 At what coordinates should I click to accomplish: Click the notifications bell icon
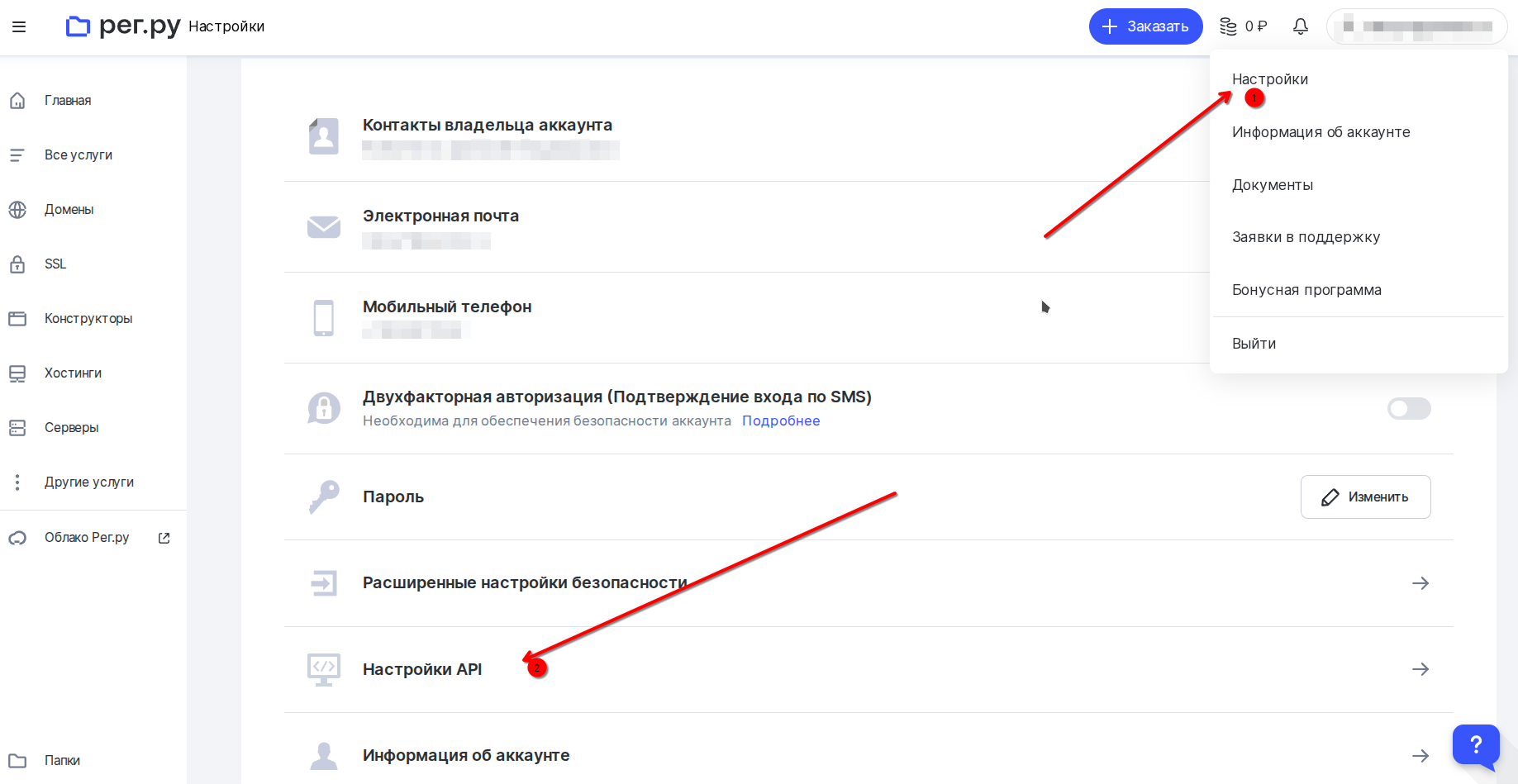pos(1300,26)
